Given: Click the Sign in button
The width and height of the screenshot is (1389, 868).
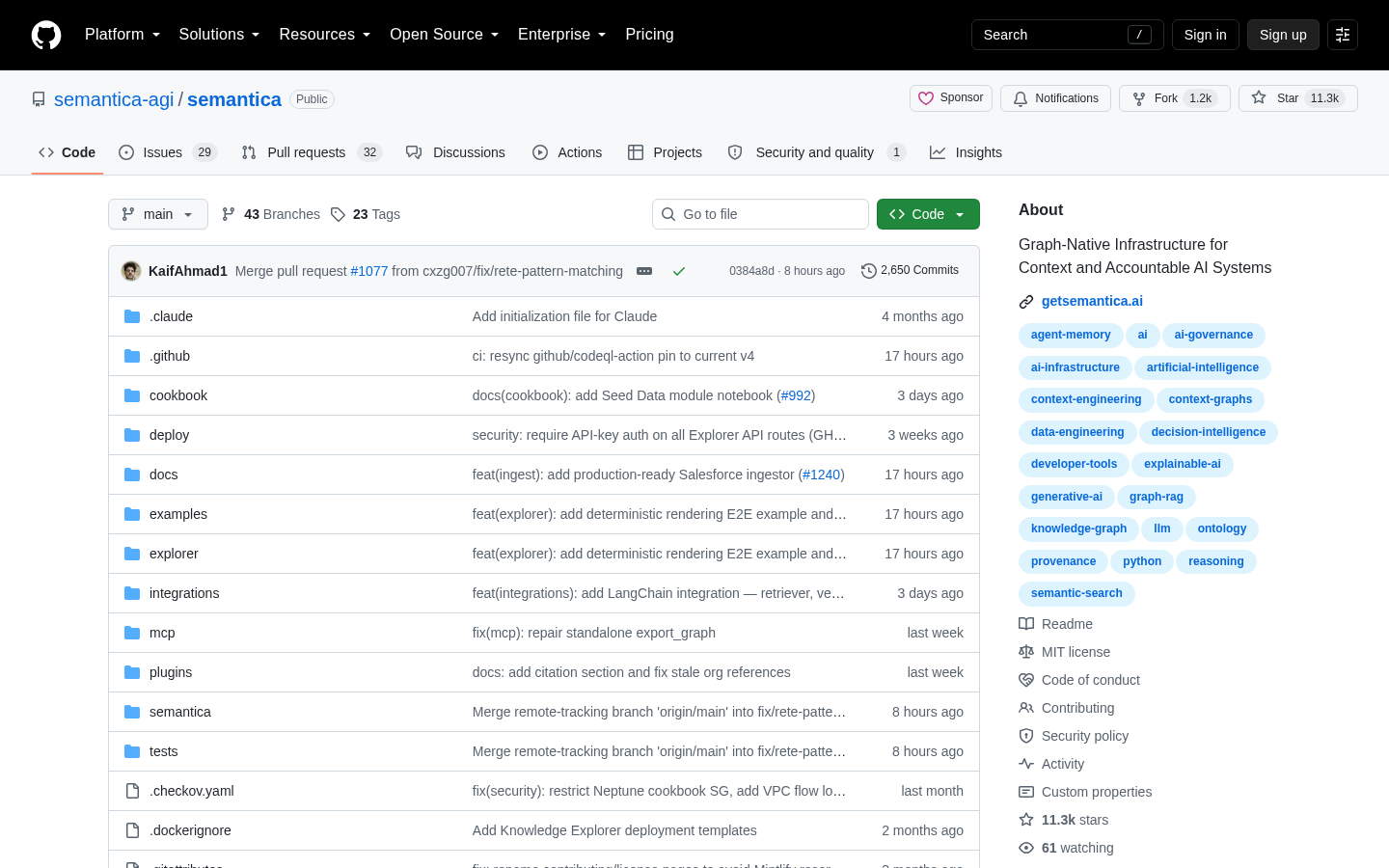Looking at the screenshot, I should coord(1206,35).
